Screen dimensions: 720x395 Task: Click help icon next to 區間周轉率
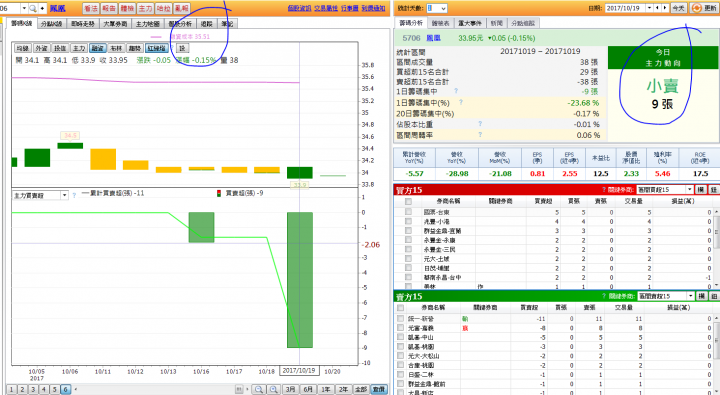480,135
